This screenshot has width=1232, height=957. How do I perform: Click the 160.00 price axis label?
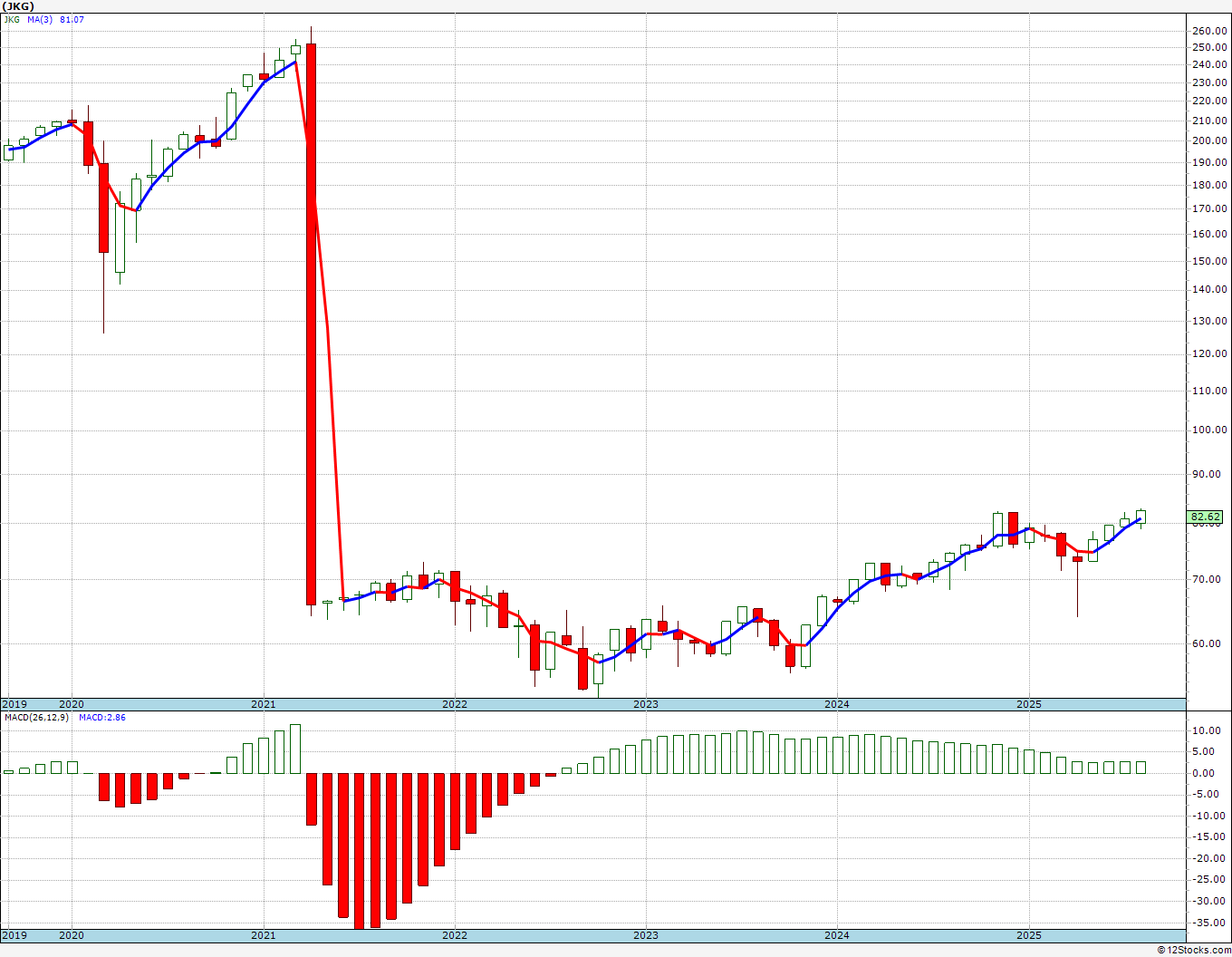pos(1209,234)
